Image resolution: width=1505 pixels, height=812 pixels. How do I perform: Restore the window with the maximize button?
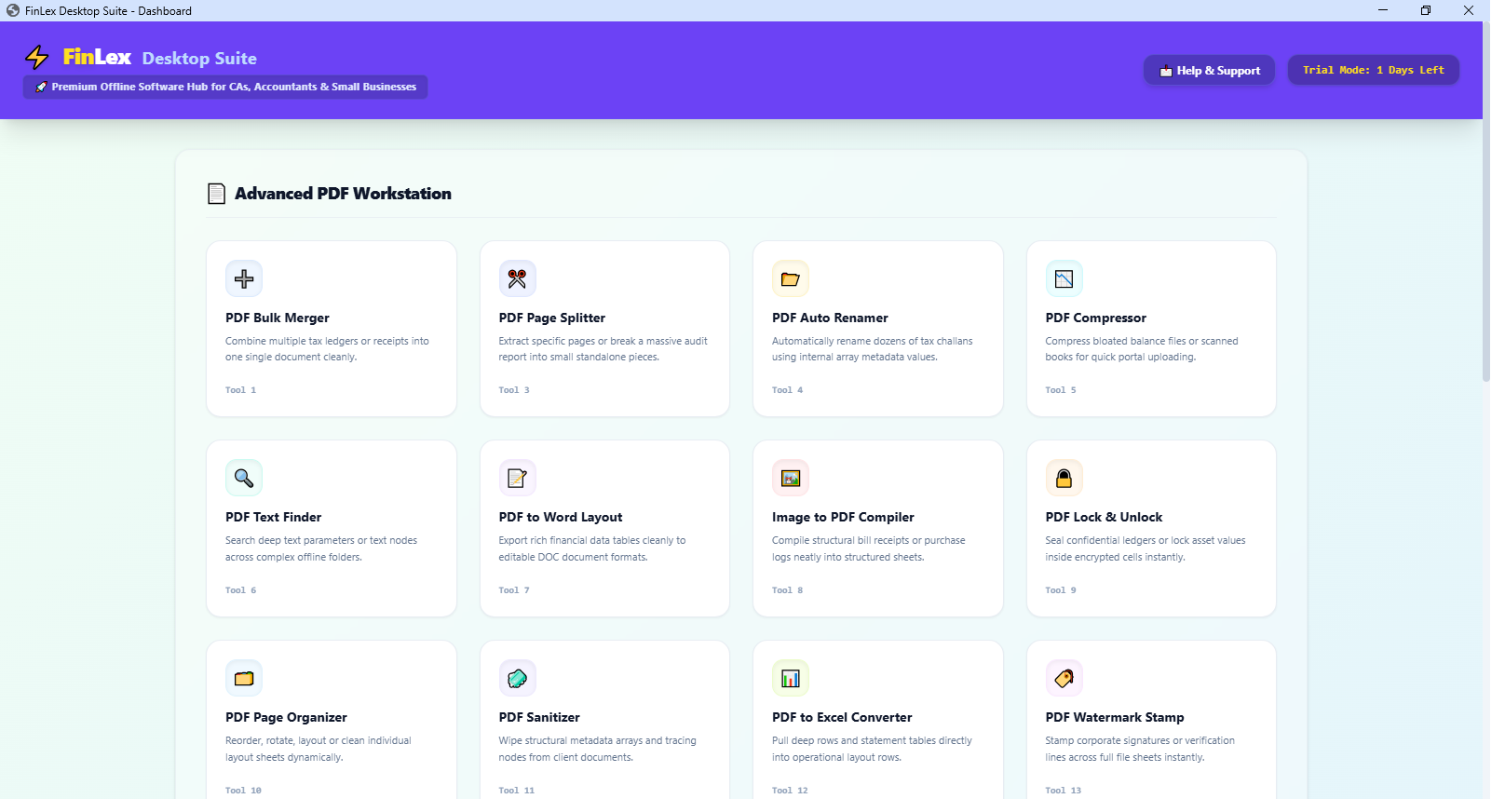[1425, 10]
